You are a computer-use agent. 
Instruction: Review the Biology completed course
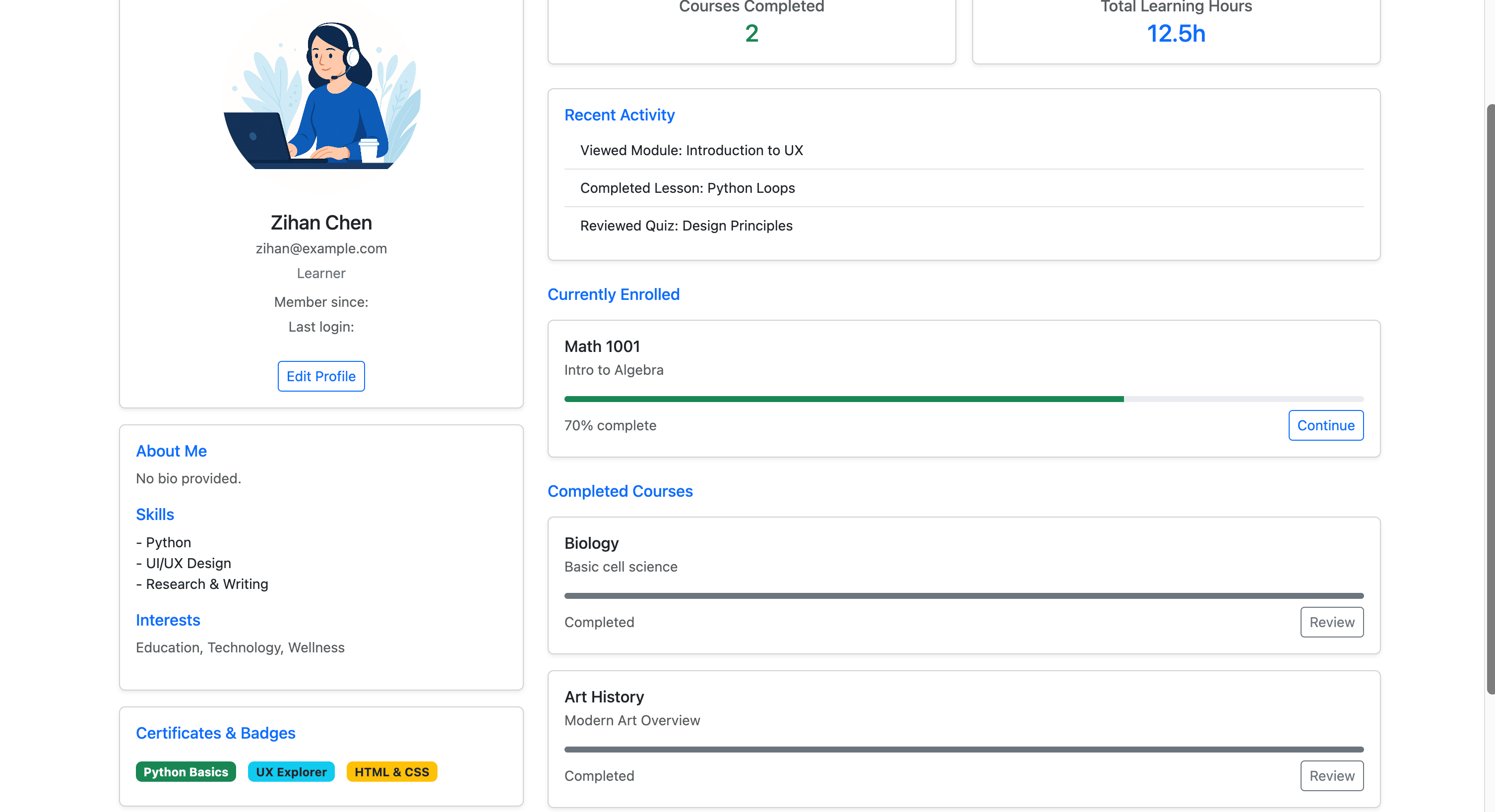point(1331,622)
